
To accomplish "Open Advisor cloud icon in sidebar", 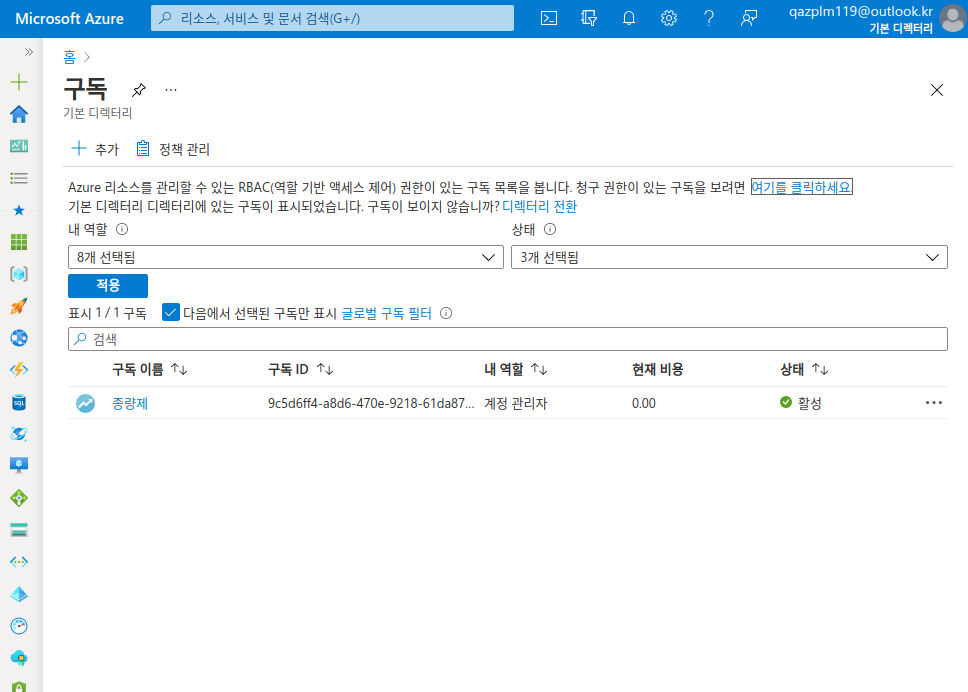I will click(19, 658).
